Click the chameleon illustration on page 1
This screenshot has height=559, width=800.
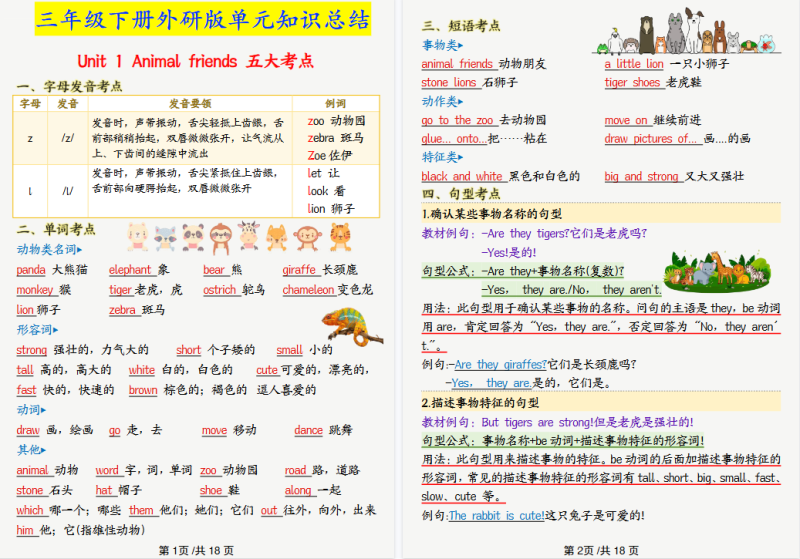pos(352,326)
